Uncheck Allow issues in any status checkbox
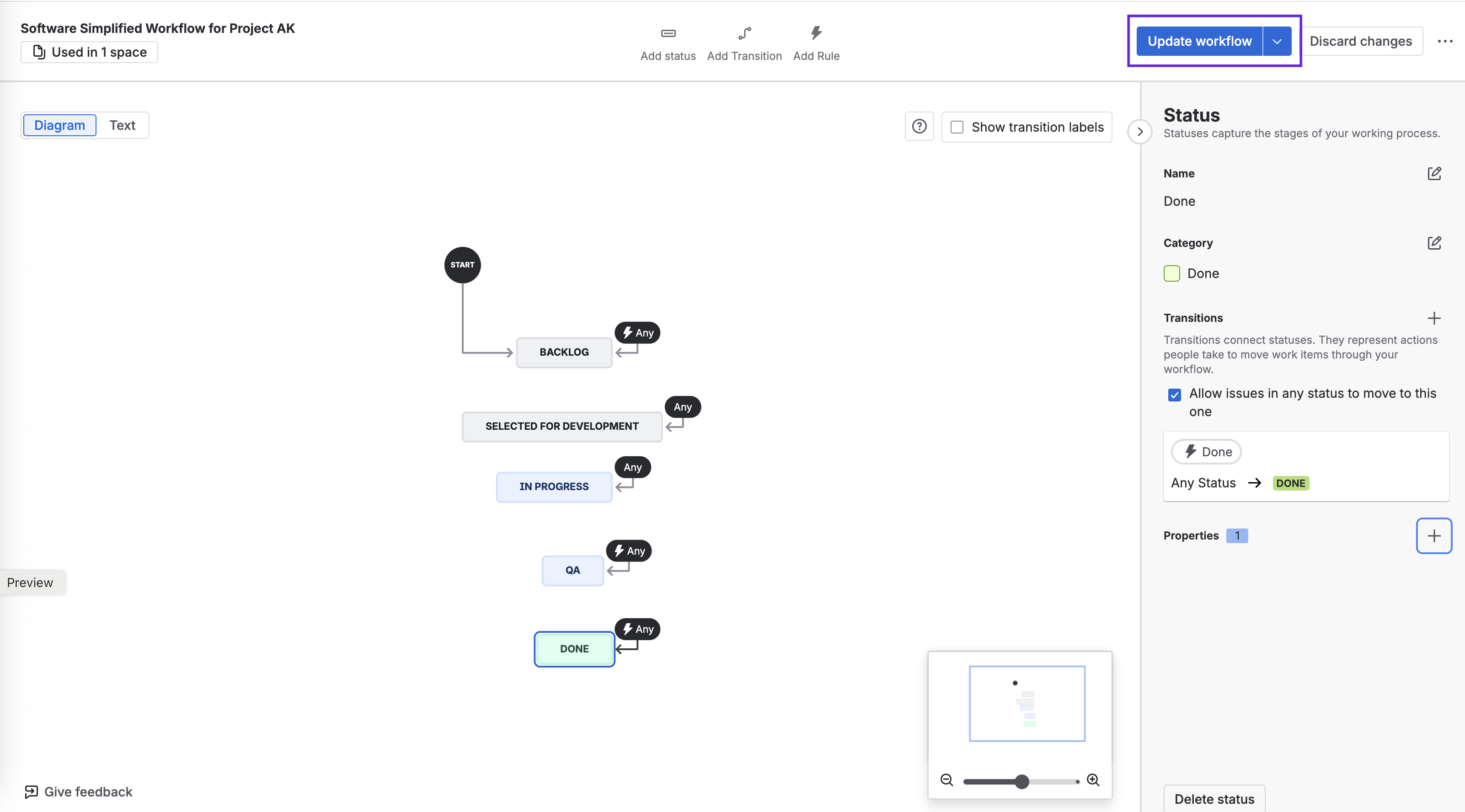 [1174, 395]
